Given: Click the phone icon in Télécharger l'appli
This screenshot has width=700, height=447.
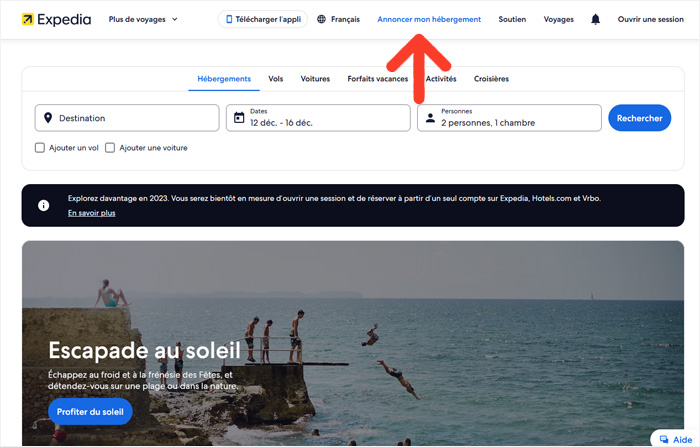Looking at the screenshot, I should click(229, 19).
